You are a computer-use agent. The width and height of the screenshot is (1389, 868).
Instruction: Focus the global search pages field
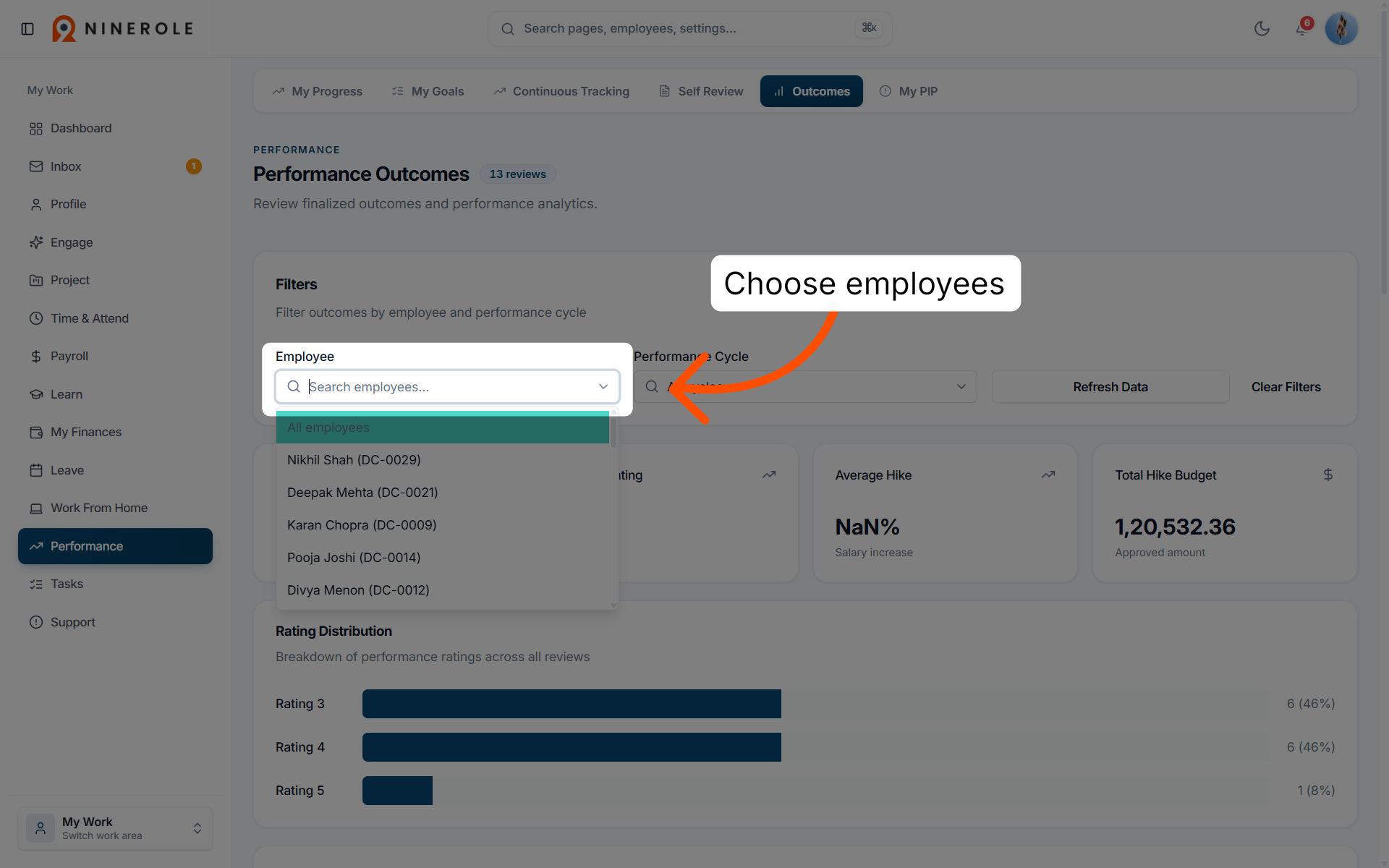click(689, 29)
